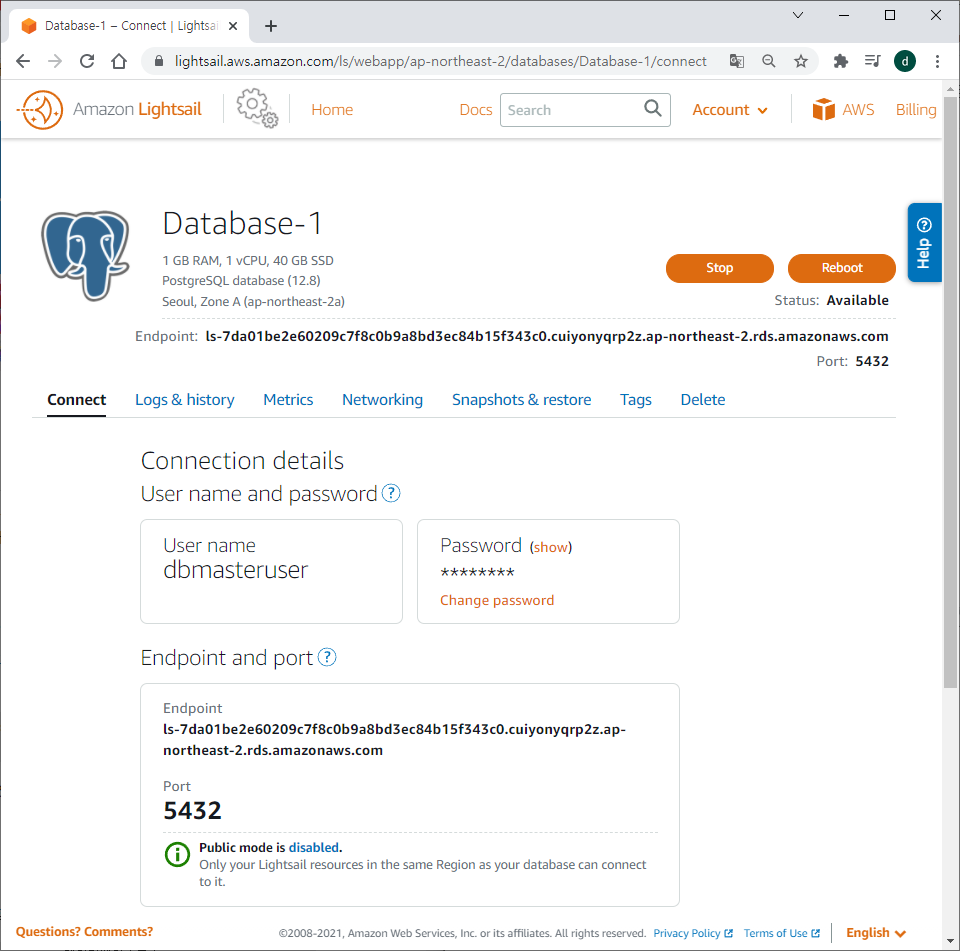Click the endpoint hostname in the page header

pyautogui.click(x=547, y=336)
